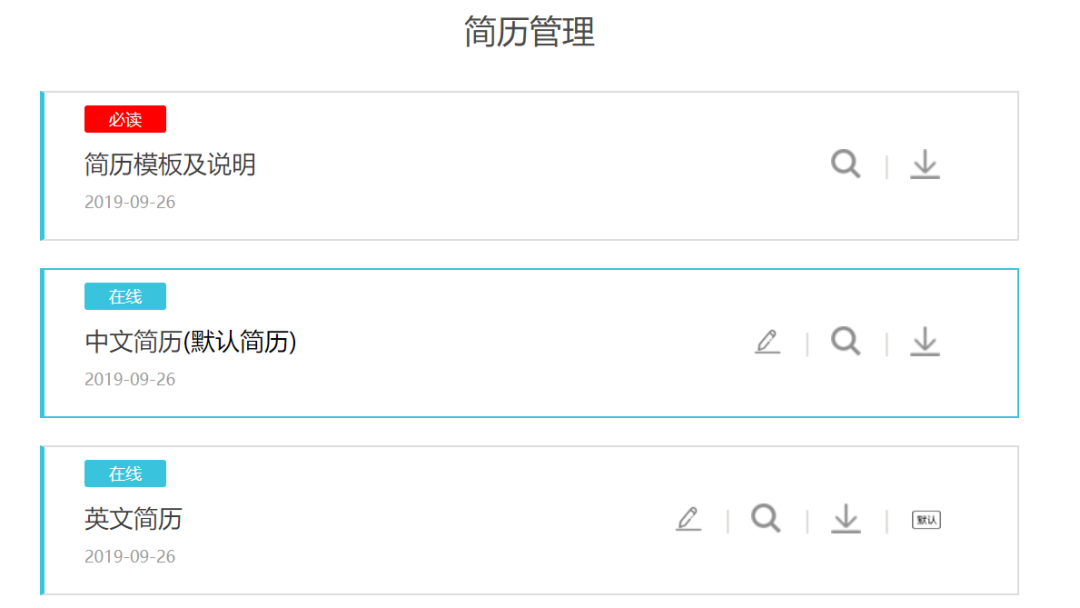
Task: Edit 英文简历 with the pencil icon
Action: tap(688, 518)
